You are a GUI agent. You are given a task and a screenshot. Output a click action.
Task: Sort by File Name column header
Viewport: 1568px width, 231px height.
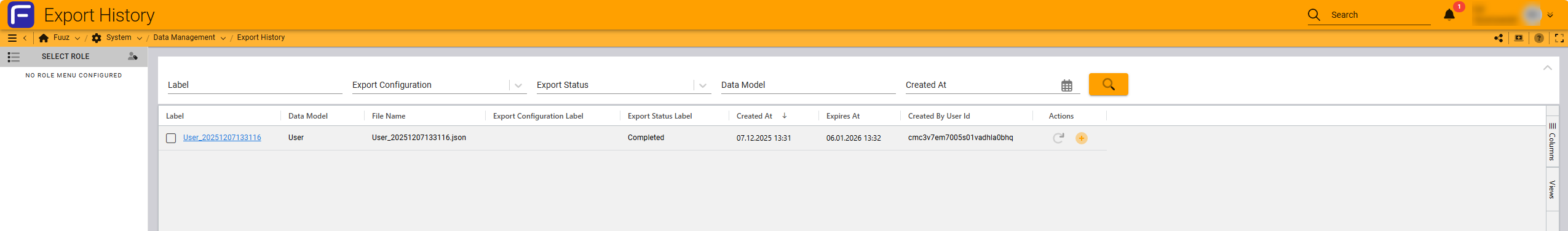pos(389,116)
